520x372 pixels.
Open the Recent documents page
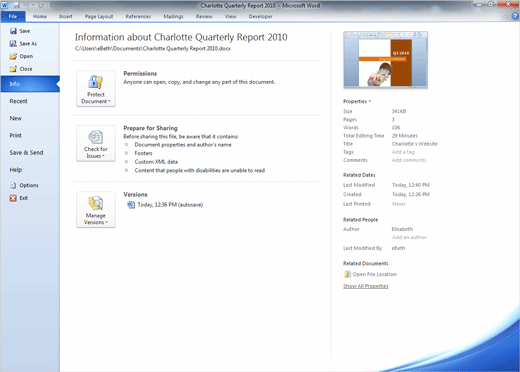click(x=19, y=101)
